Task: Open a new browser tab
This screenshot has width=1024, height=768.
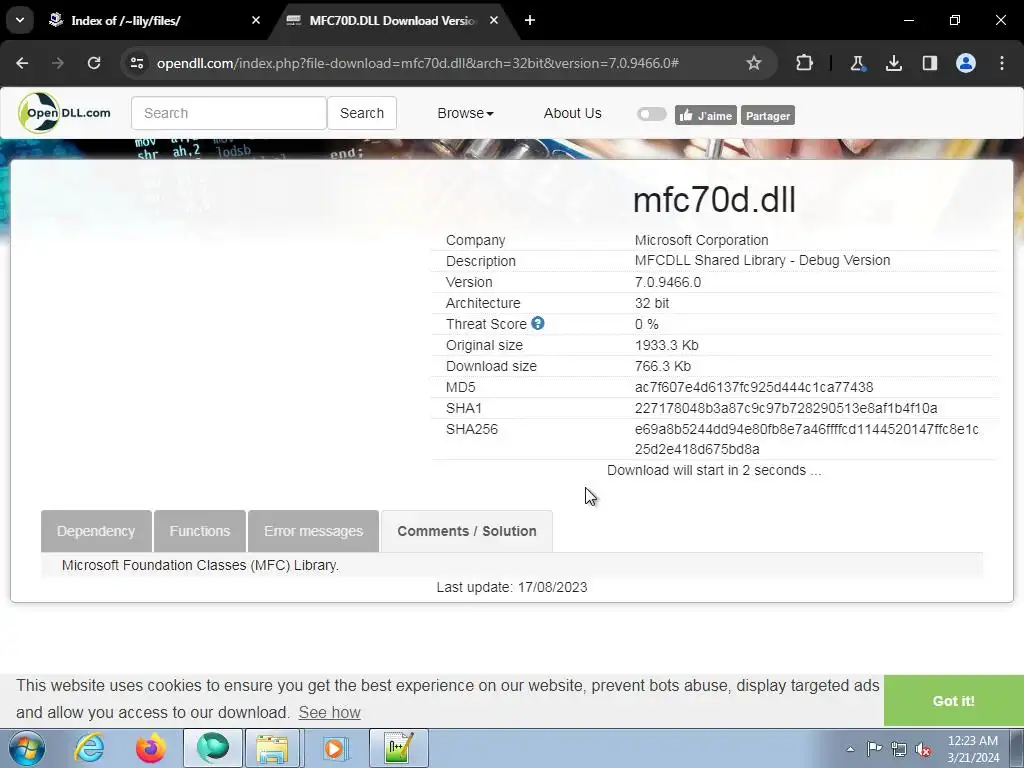Action: click(x=530, y=20)
